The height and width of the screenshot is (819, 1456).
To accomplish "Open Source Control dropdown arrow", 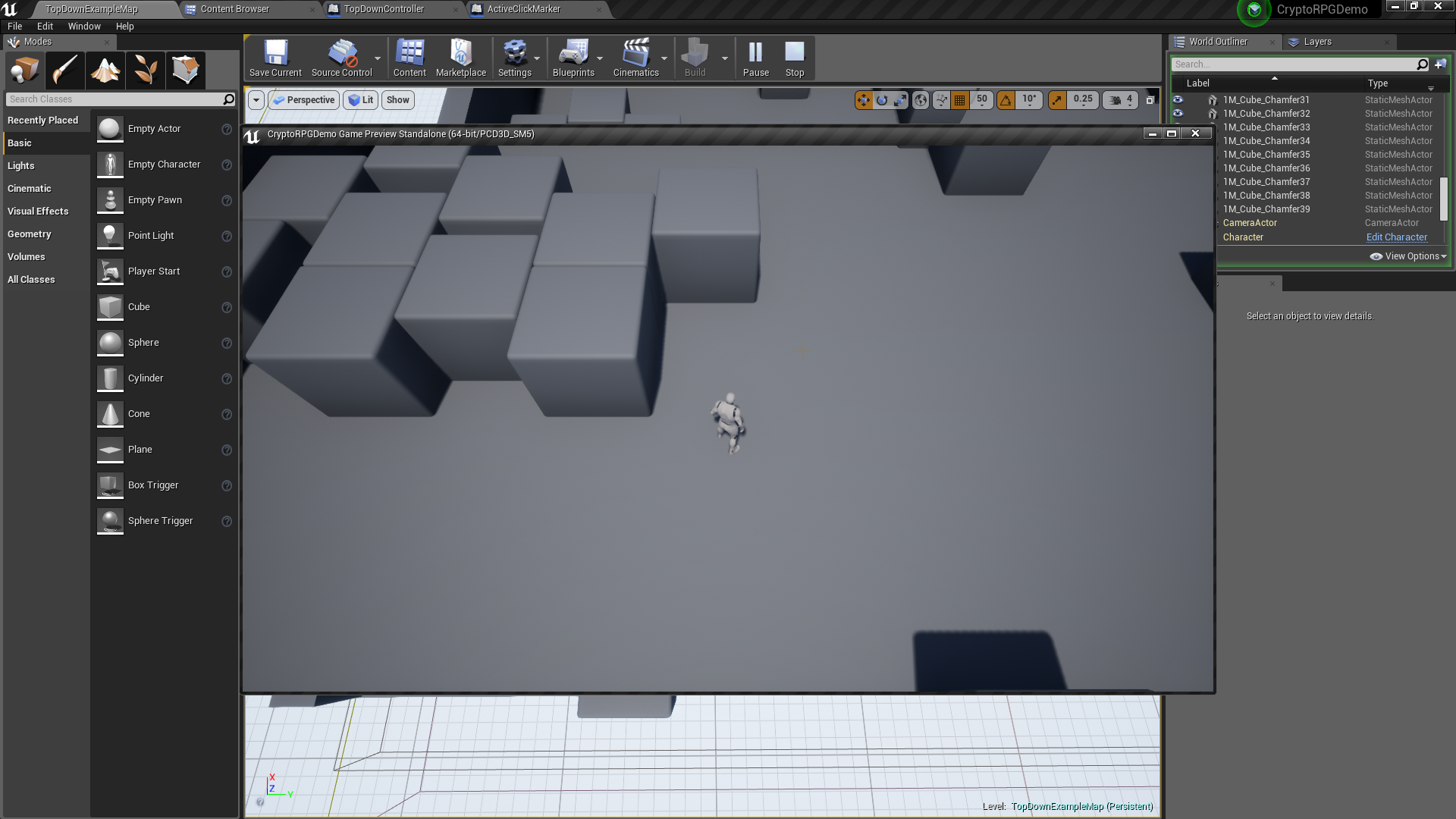I will (x=378, y=58).
